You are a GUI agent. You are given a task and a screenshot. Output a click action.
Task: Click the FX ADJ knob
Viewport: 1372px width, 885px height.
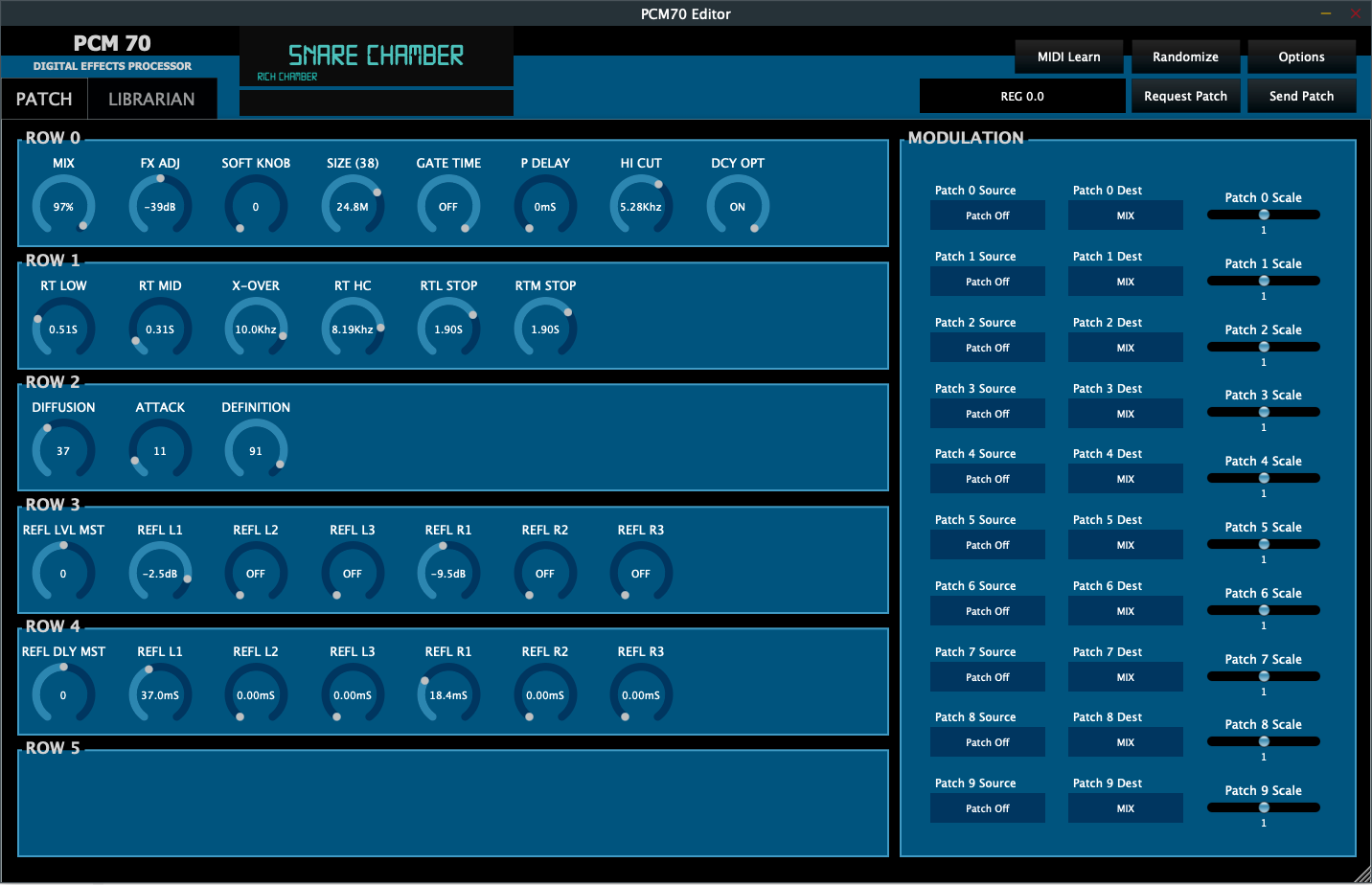tap(160, 206)
